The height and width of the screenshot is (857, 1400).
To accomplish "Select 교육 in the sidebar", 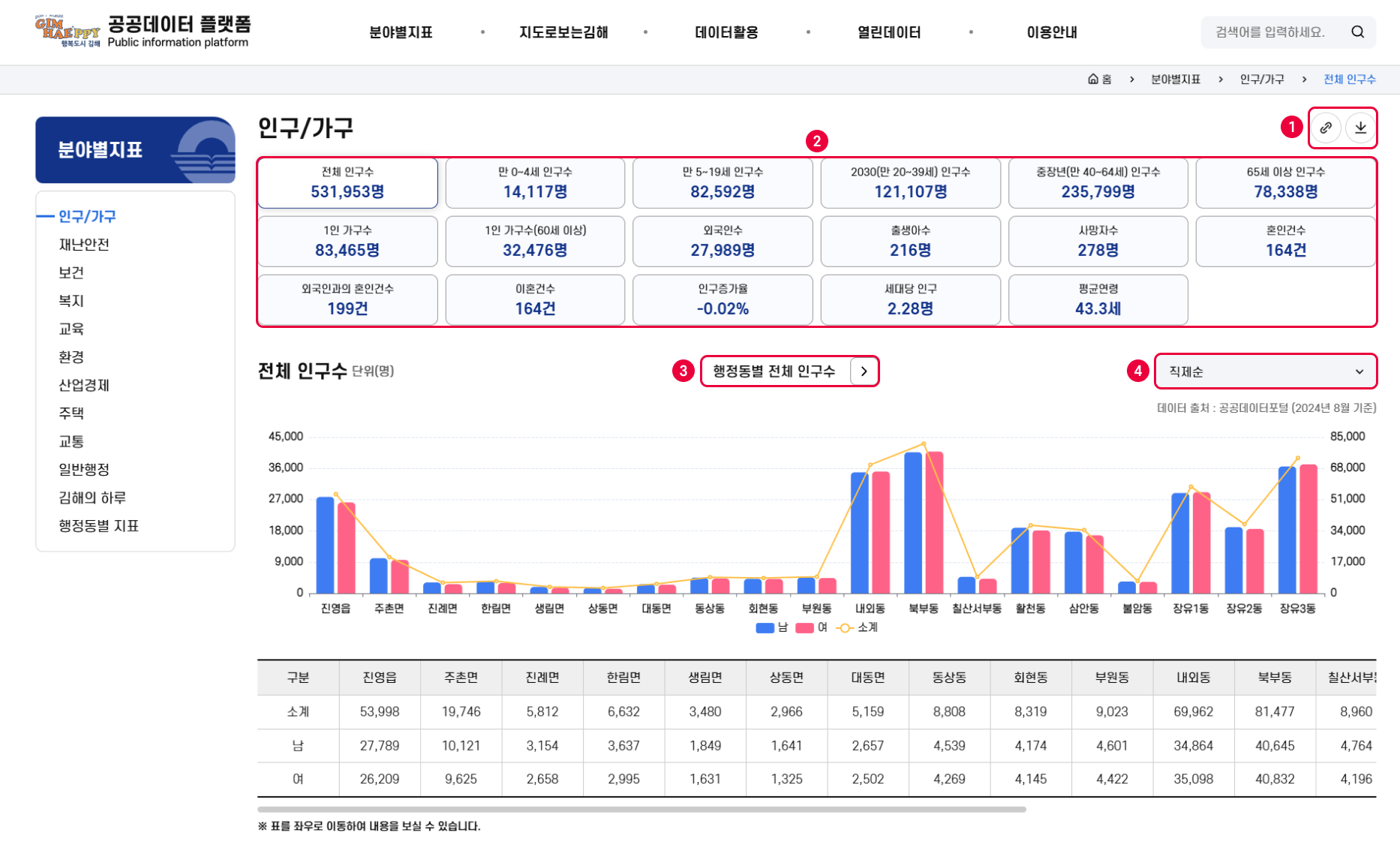I will coord(71,329).
